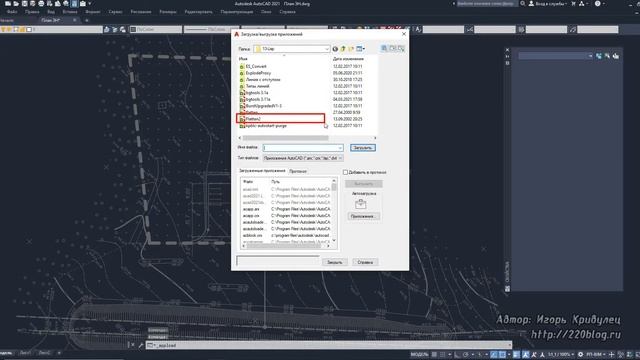Open the Views menu icon in Load dialog
Viewport: 640px width, 360px height.
coord(360,49)
